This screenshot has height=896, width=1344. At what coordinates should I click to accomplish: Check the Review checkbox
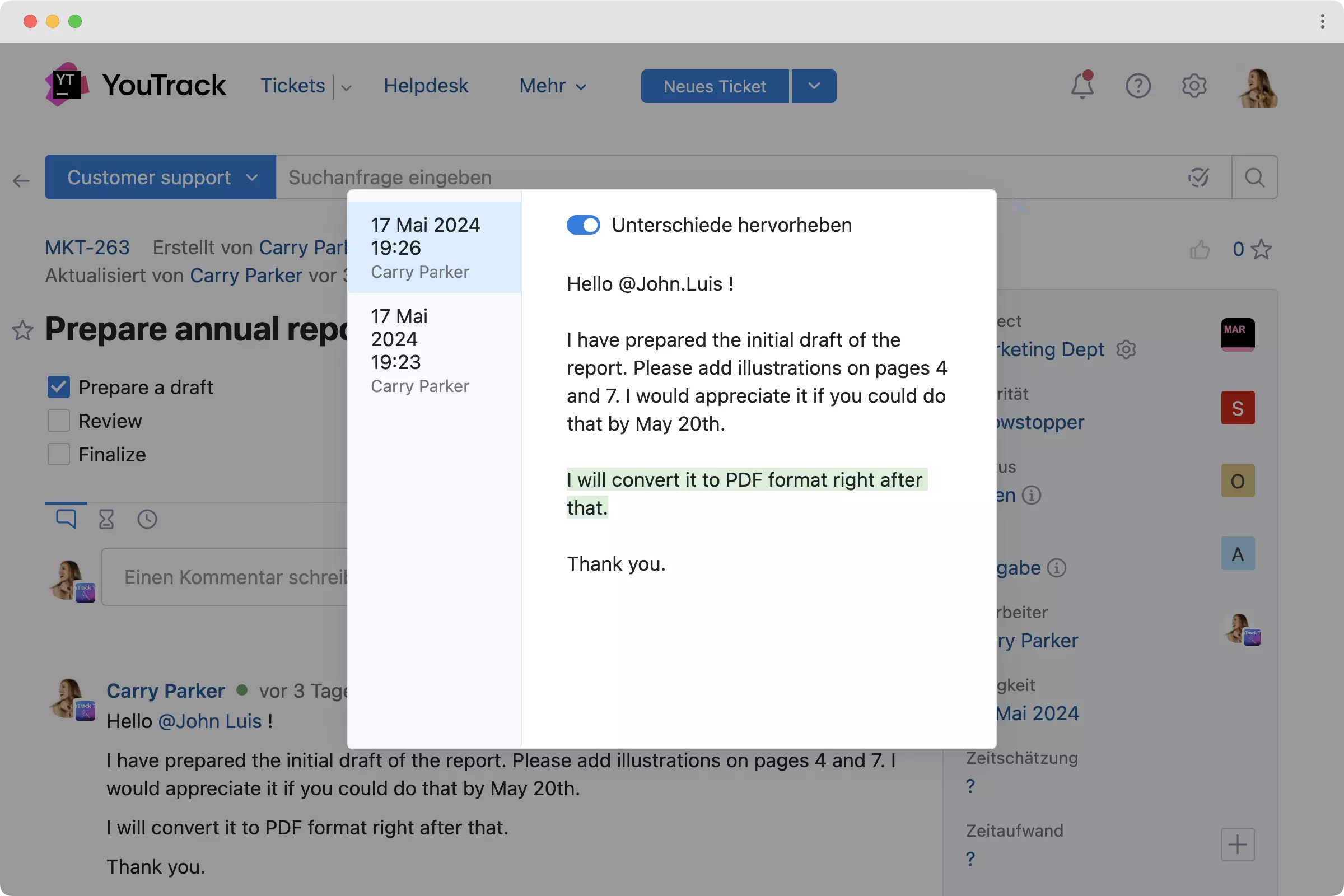pos(58,421)
